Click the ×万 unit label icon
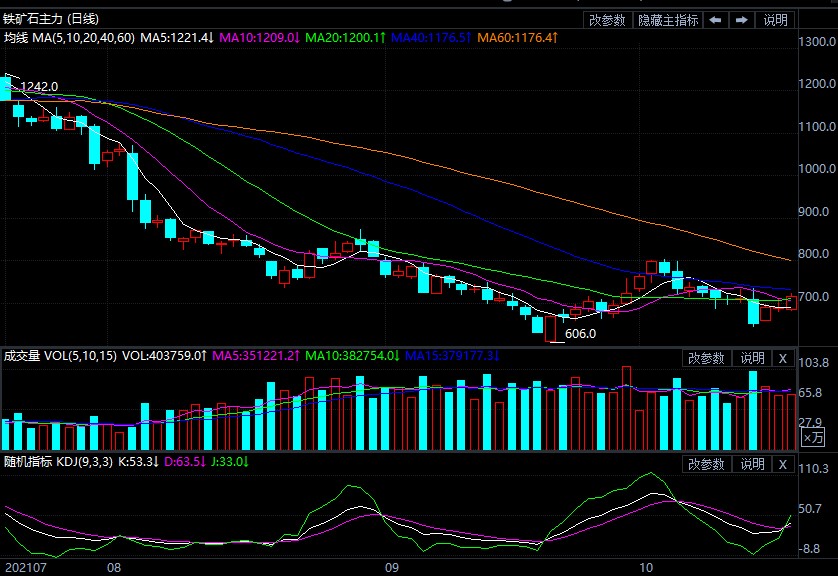The width and height of the screenshot is (838, 576). [814, 436]
